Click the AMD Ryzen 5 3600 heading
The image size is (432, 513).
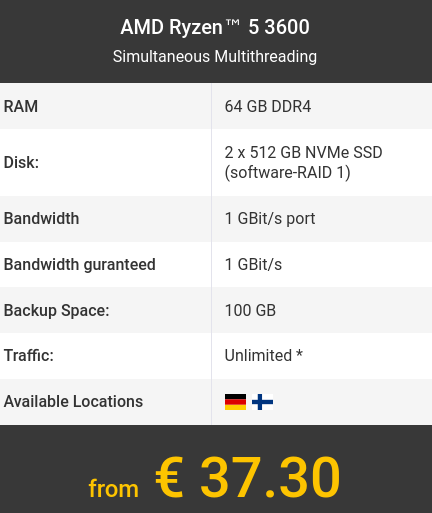tap(215, 27)
